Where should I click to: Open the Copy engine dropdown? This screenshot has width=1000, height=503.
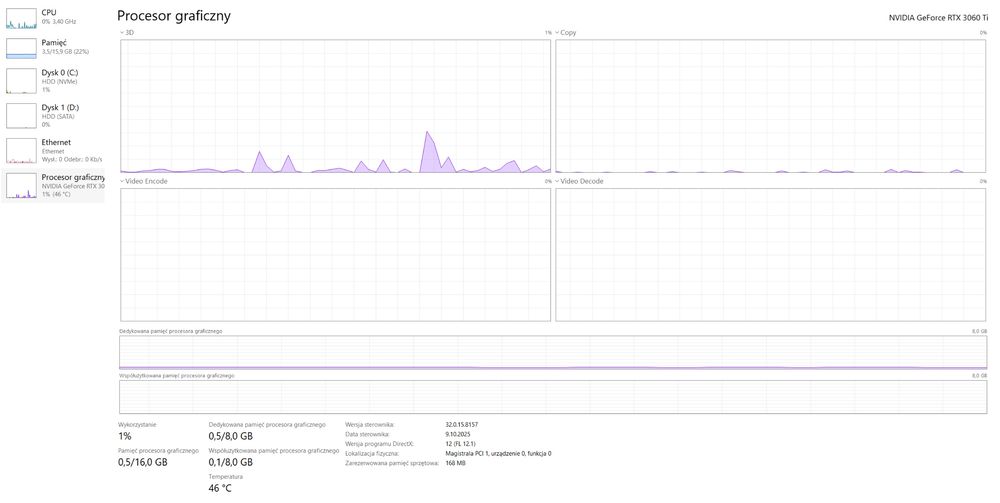[x=566, y=33]
